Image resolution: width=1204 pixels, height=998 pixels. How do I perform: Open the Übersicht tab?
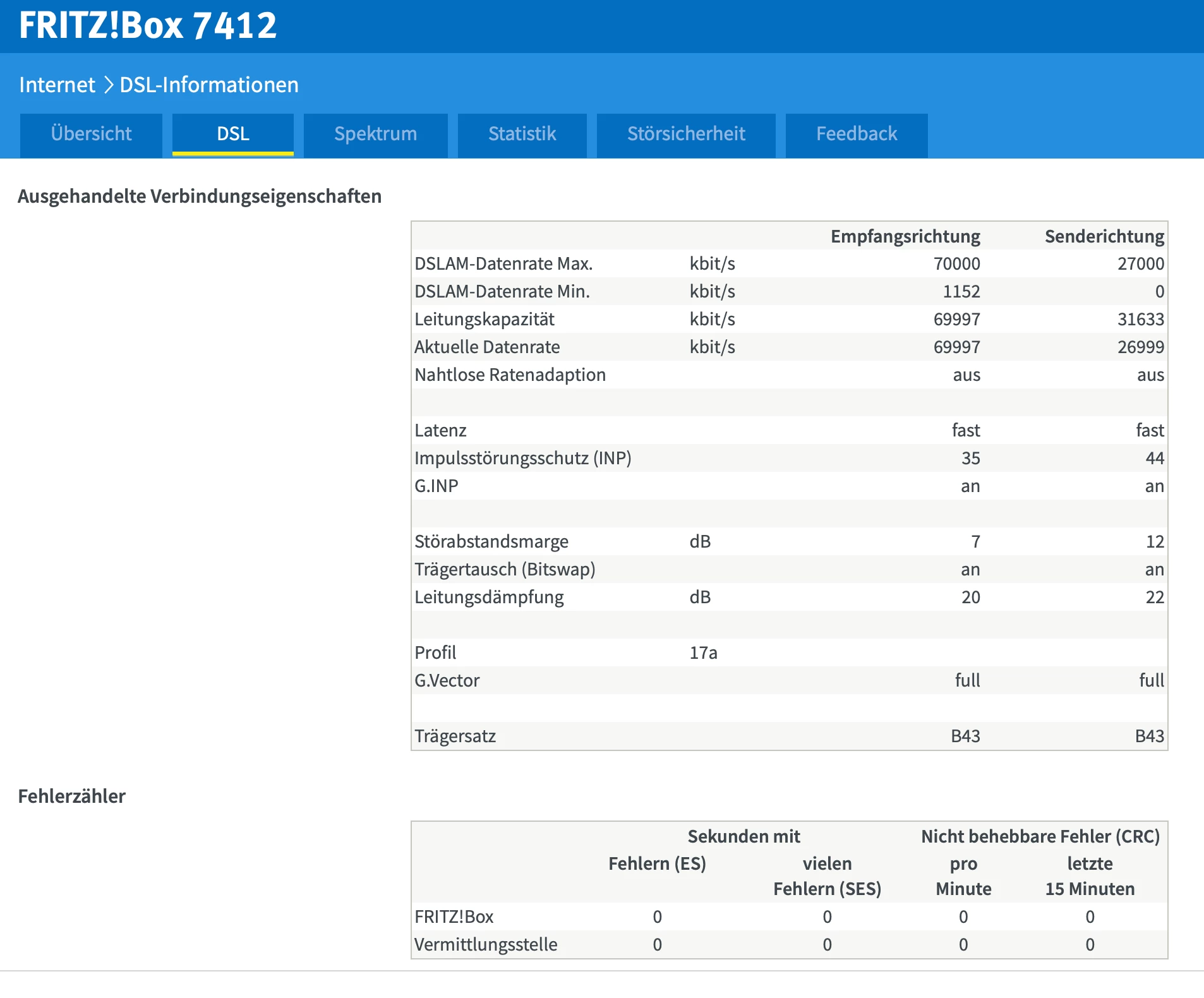(91, 135)
